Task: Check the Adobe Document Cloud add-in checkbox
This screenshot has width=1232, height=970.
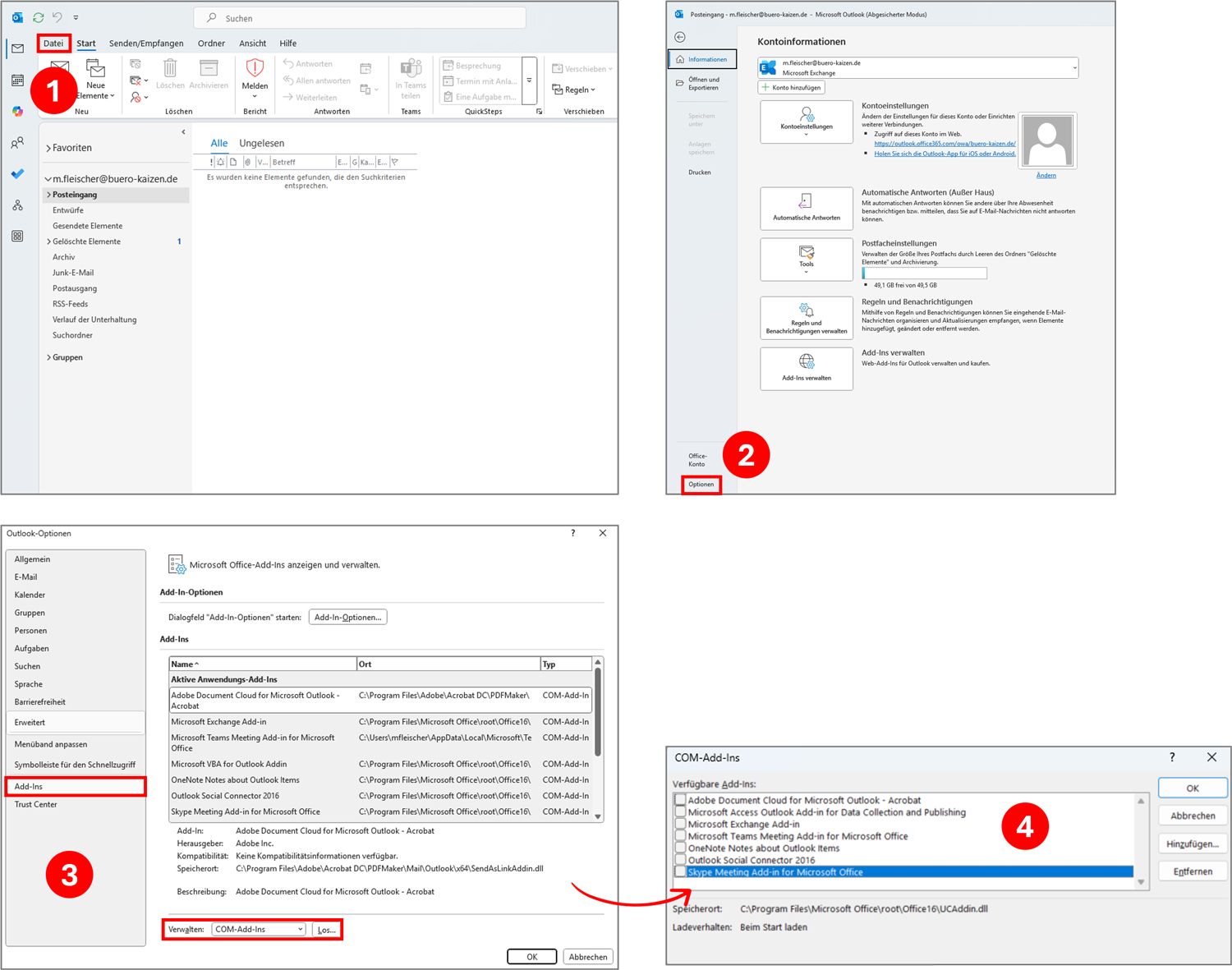Action: point(680,800)
